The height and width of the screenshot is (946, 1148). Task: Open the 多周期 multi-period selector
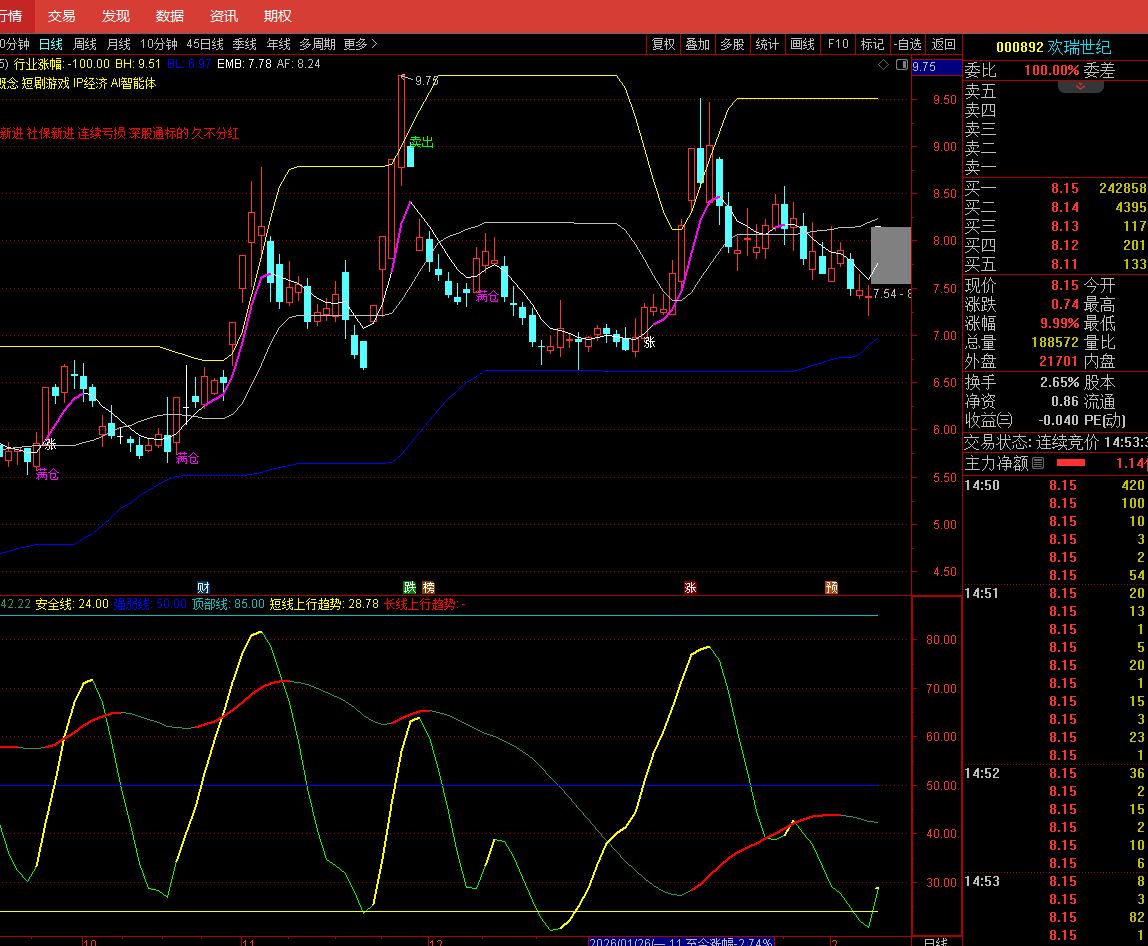coord(317,44)
